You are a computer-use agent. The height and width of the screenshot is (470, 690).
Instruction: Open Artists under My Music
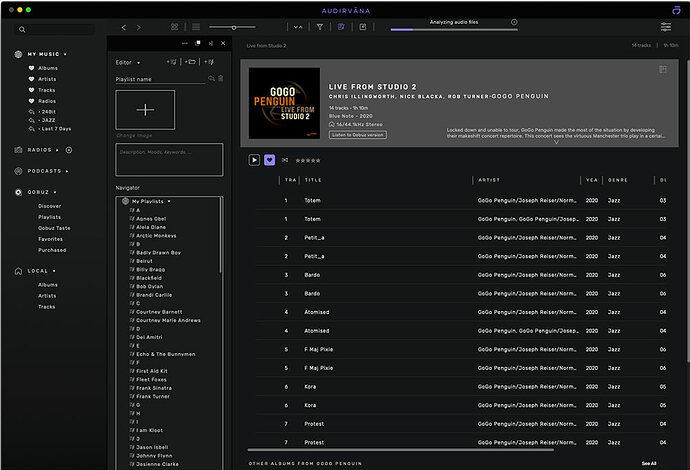click(47, 79)
